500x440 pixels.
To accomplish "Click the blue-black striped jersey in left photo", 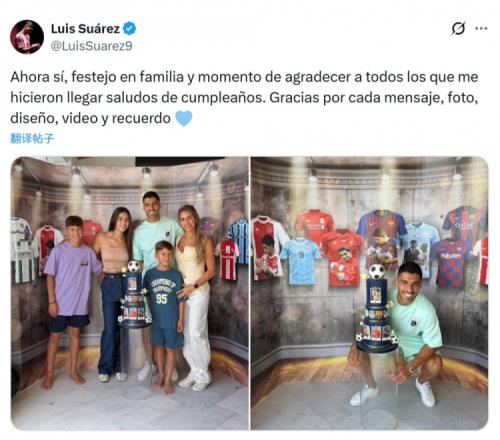I will coord(239,241).
